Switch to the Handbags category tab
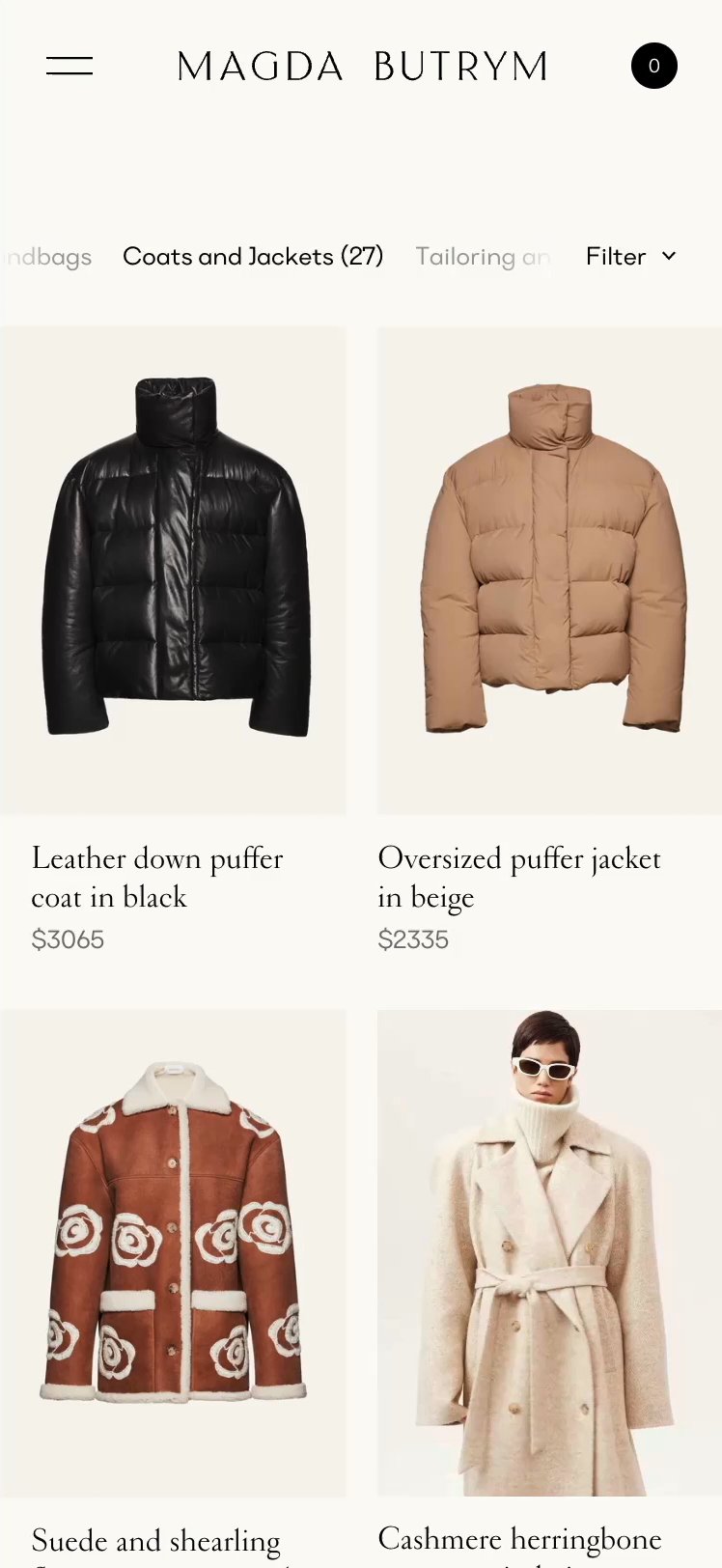The height and width of the screenshot is (1568, 722). click(x=46, y=257)
